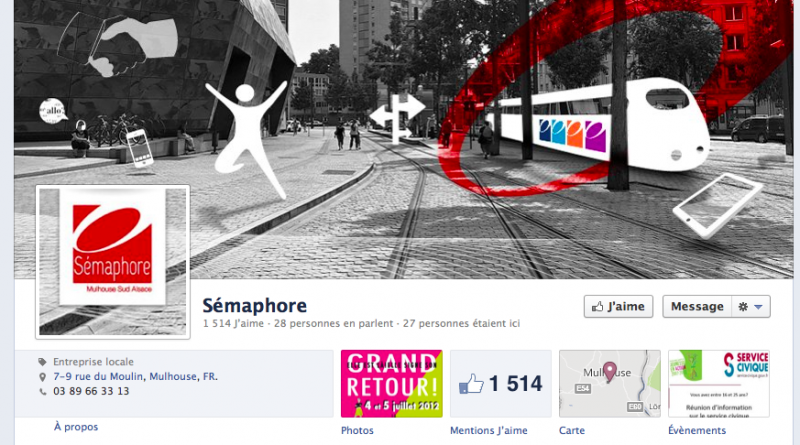Click the phone icon beside 03 89 66 33 13
The height and width of the screenshot is (445, 800).
[x=42, y=392]
